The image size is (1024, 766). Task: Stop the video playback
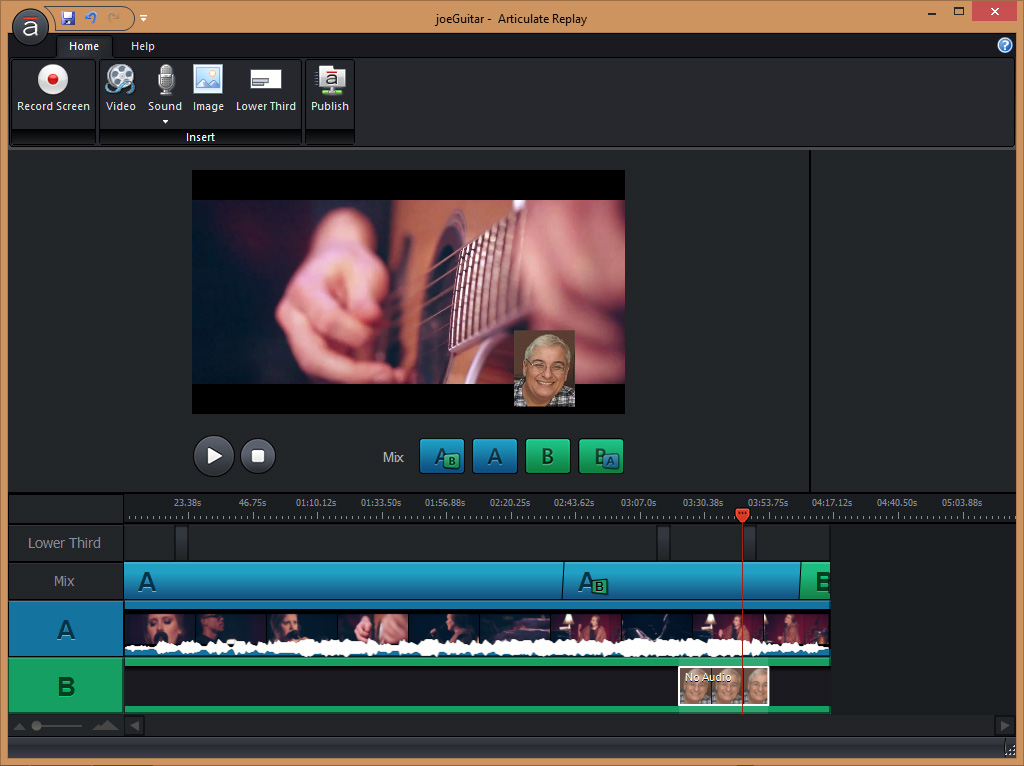point(257,456)
